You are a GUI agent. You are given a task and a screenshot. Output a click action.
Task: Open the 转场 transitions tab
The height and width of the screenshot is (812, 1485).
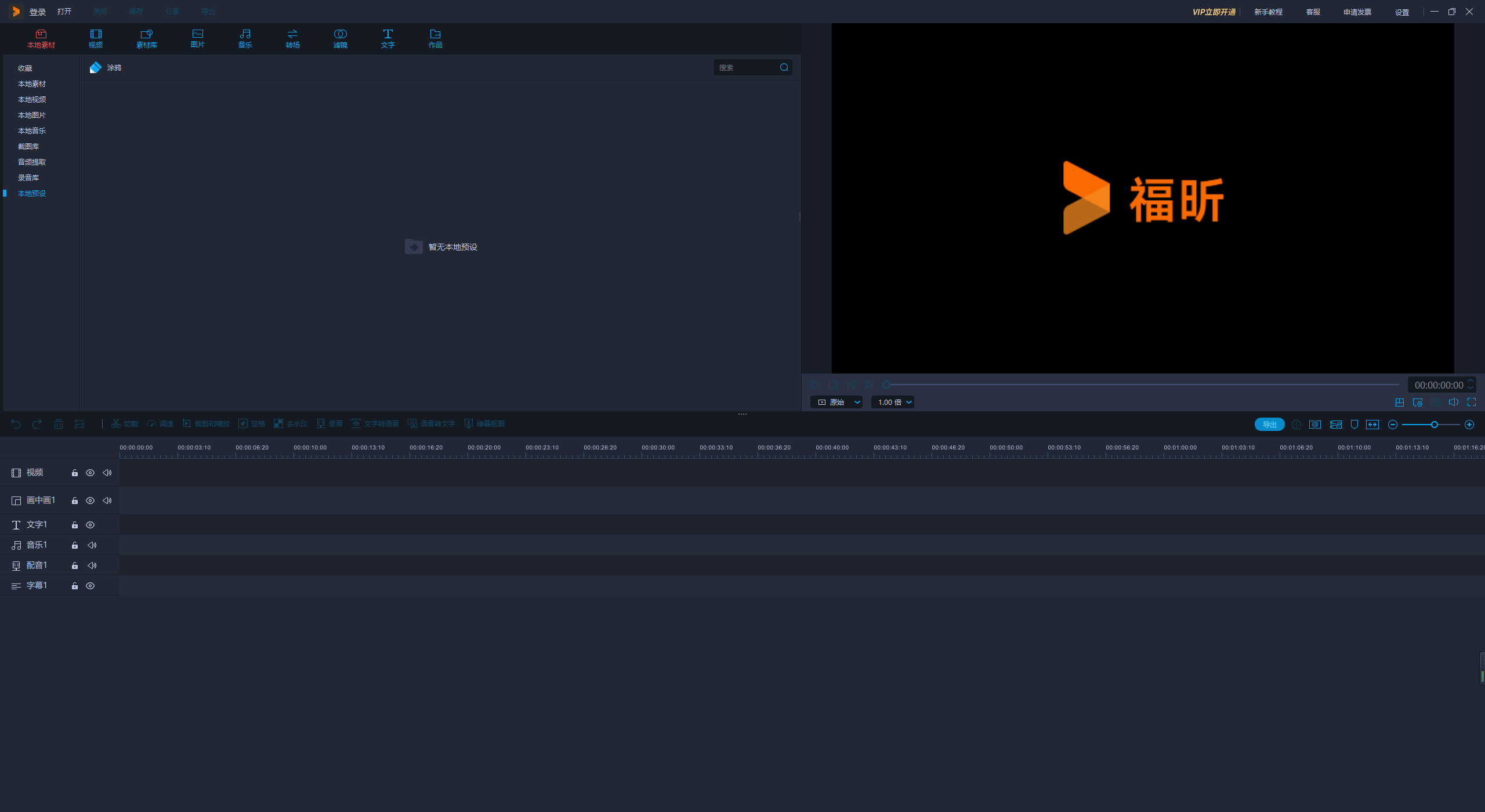[x=293, y=39]
